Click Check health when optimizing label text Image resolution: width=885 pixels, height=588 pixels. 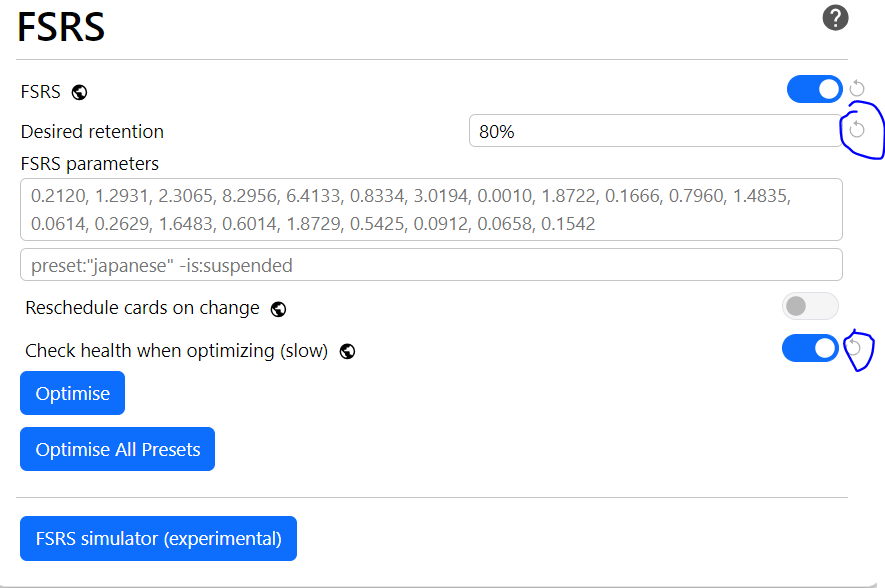point(176,351)
